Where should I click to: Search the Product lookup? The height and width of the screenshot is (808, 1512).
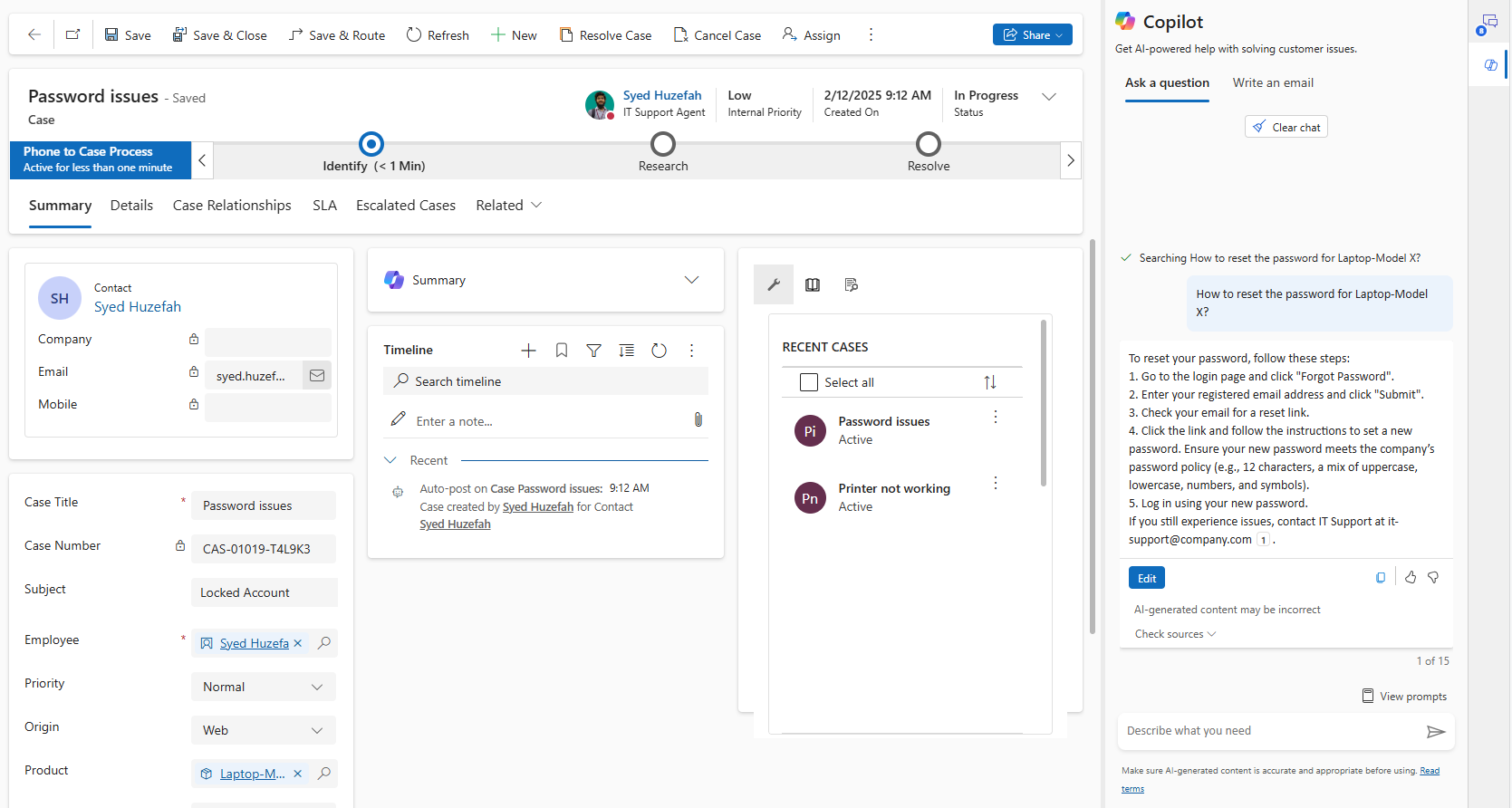(324, 774)
